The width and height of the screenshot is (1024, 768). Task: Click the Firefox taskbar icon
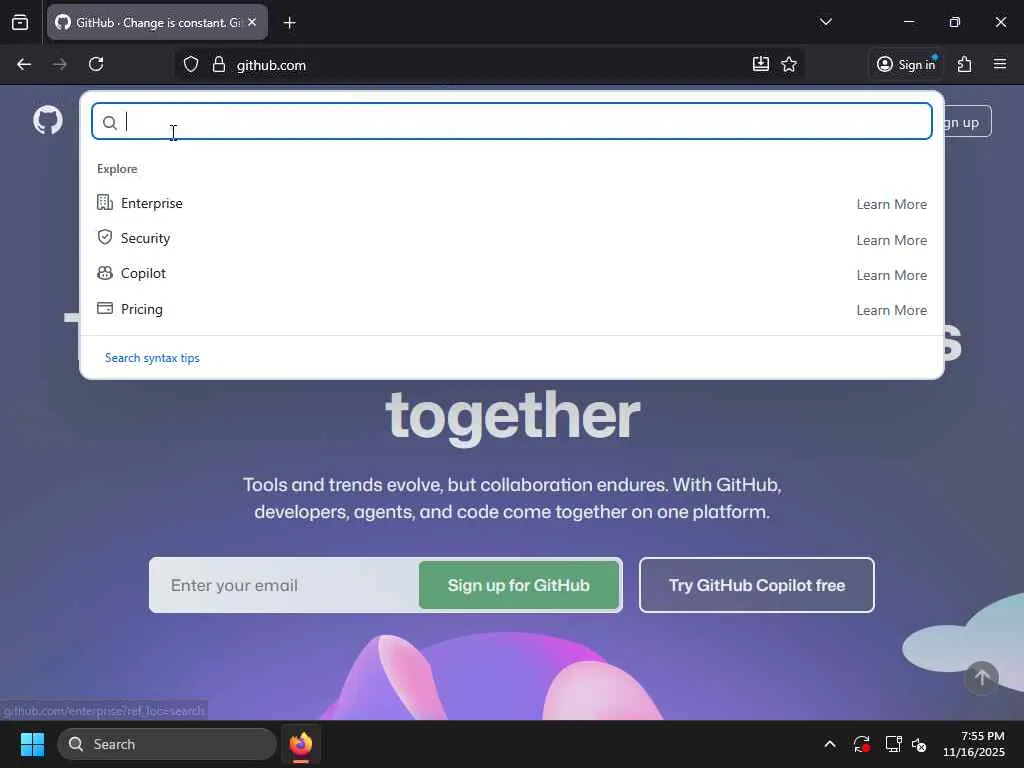301,744
